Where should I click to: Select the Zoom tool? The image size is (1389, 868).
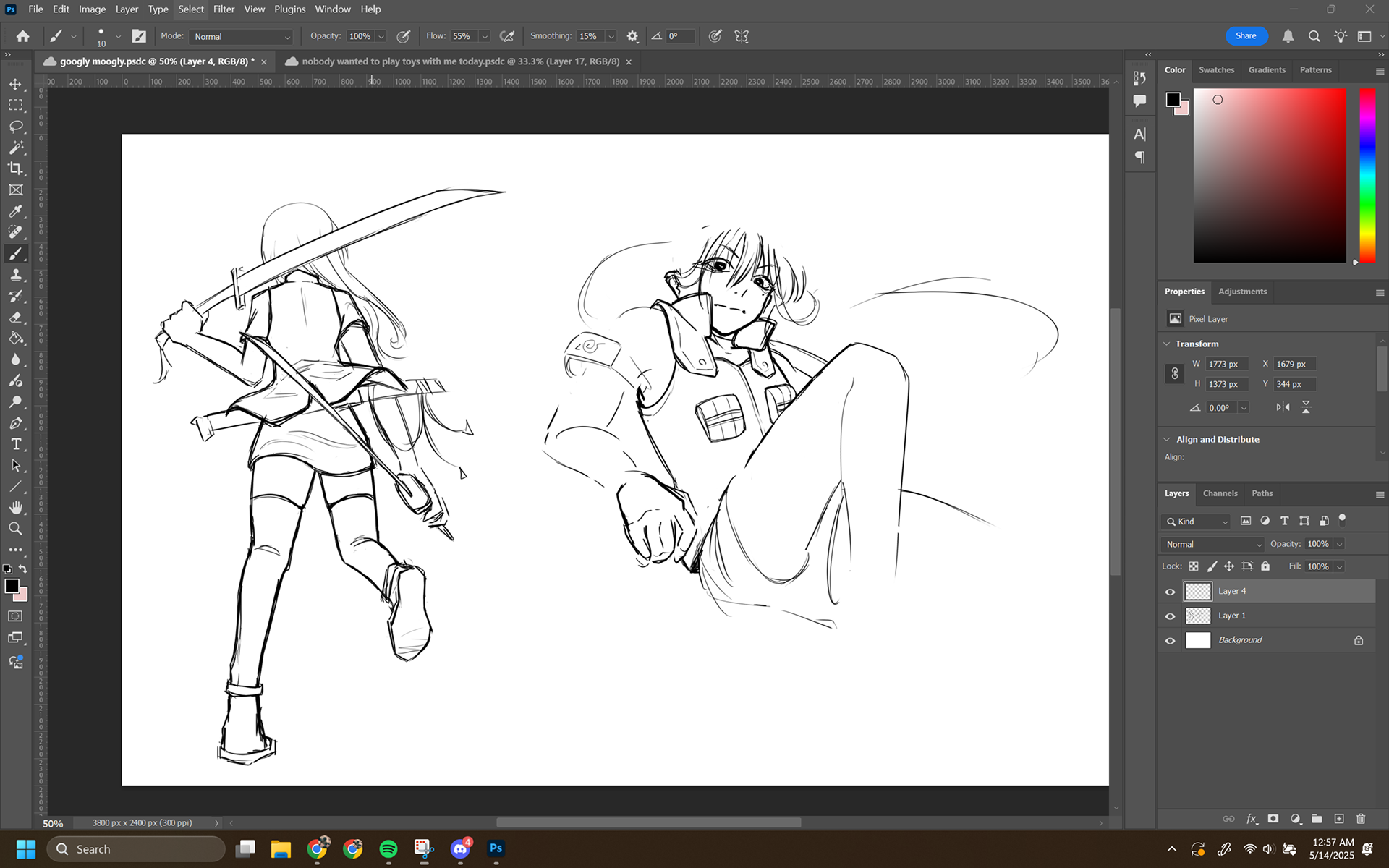click(16, 529)
